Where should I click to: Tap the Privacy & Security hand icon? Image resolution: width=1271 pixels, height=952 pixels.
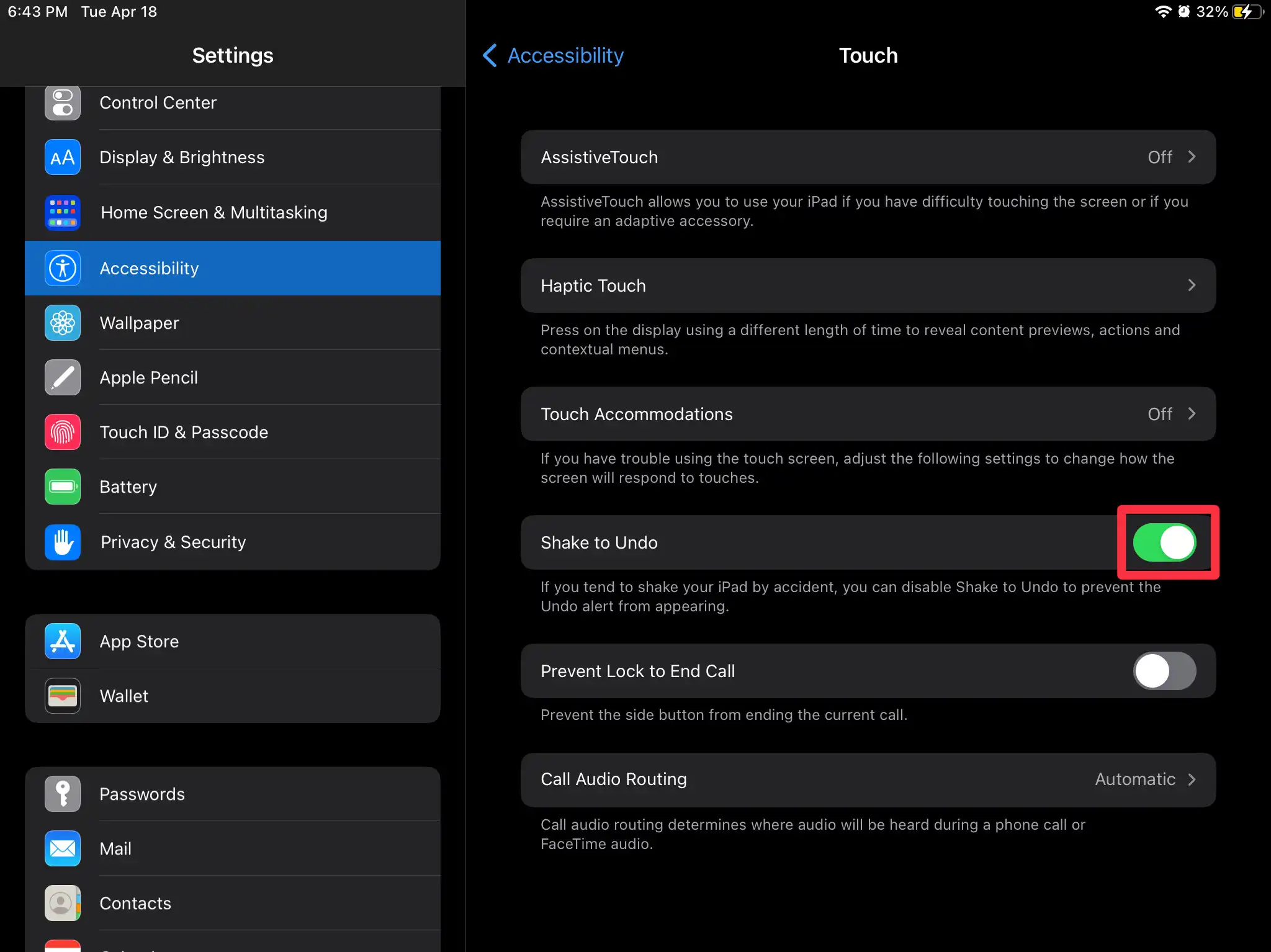click(63, 542)
